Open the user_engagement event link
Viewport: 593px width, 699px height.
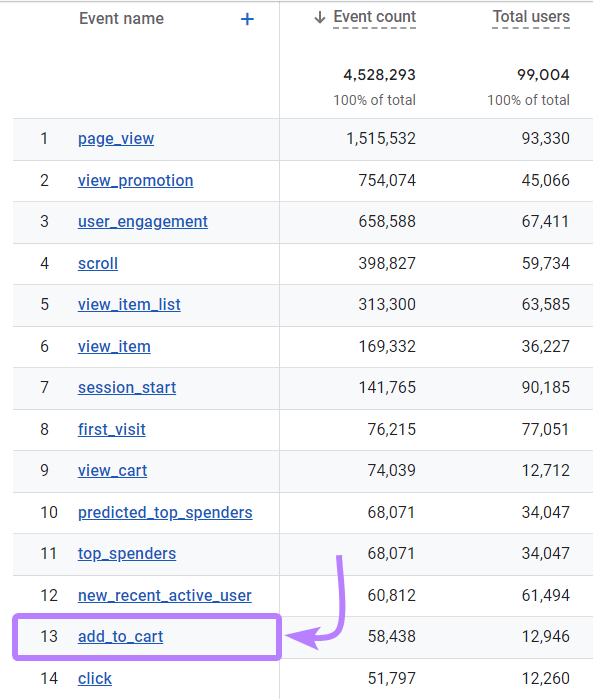pyautogui.click(x=143, y=222)
